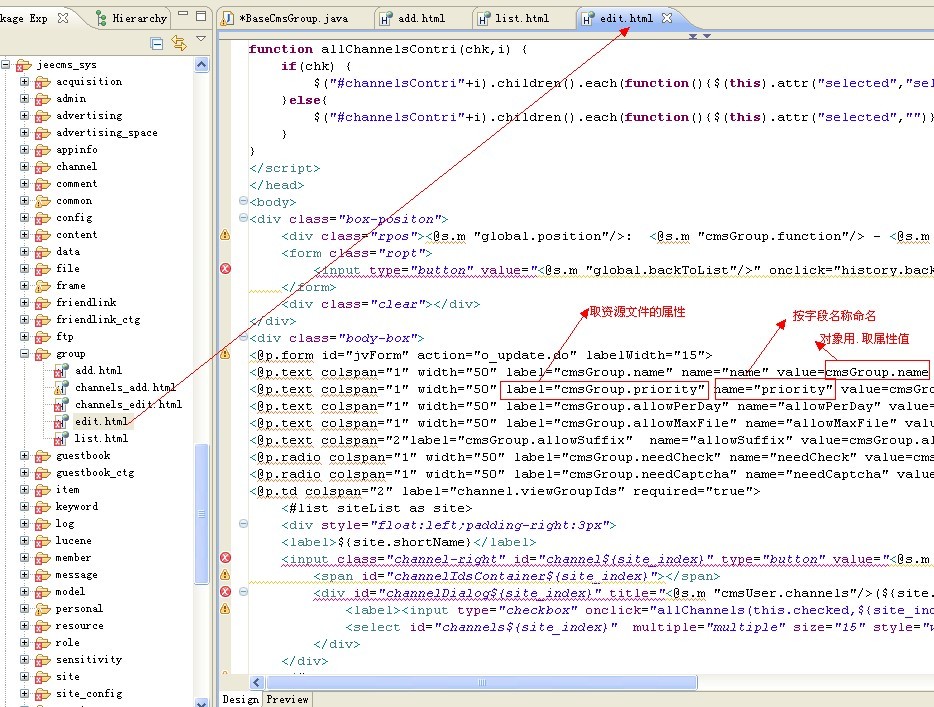This screenshot has width=934, height=707.
Task: Switch to the Hierarchy view tab
Action: pyautogui.click(x=132, y=18)
